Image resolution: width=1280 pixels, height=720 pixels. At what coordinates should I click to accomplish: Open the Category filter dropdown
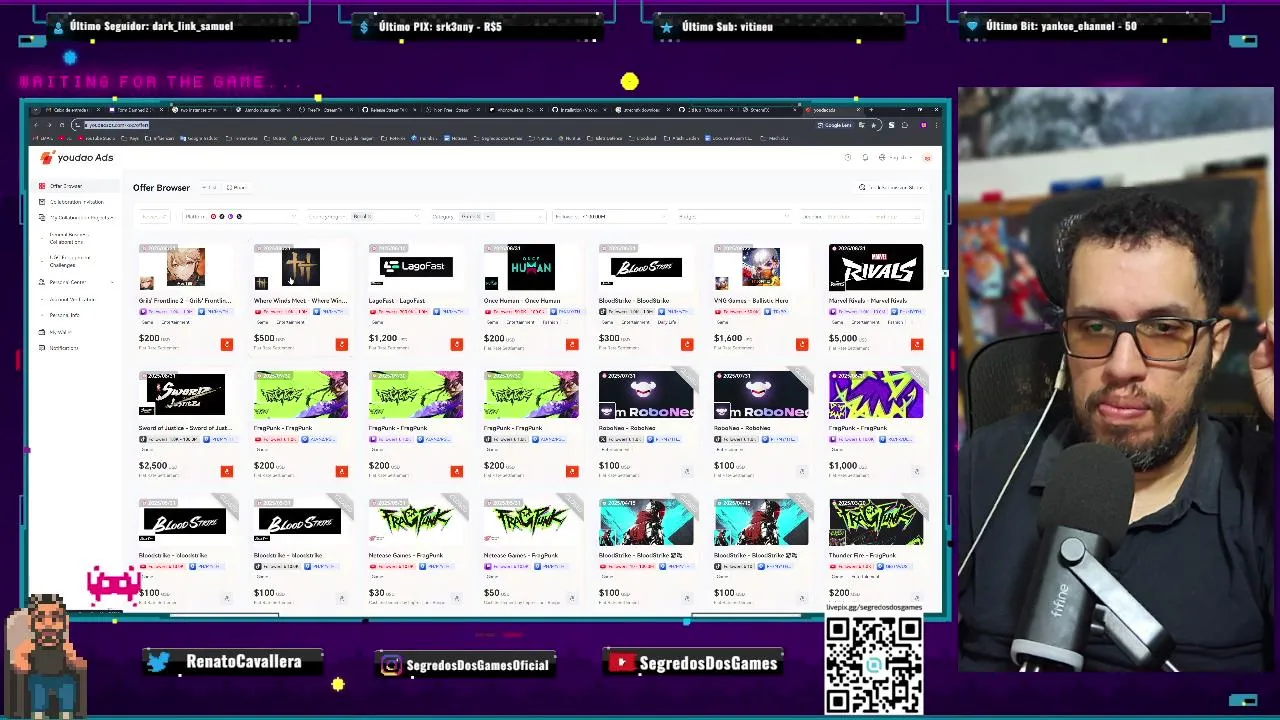coord(488,216)
